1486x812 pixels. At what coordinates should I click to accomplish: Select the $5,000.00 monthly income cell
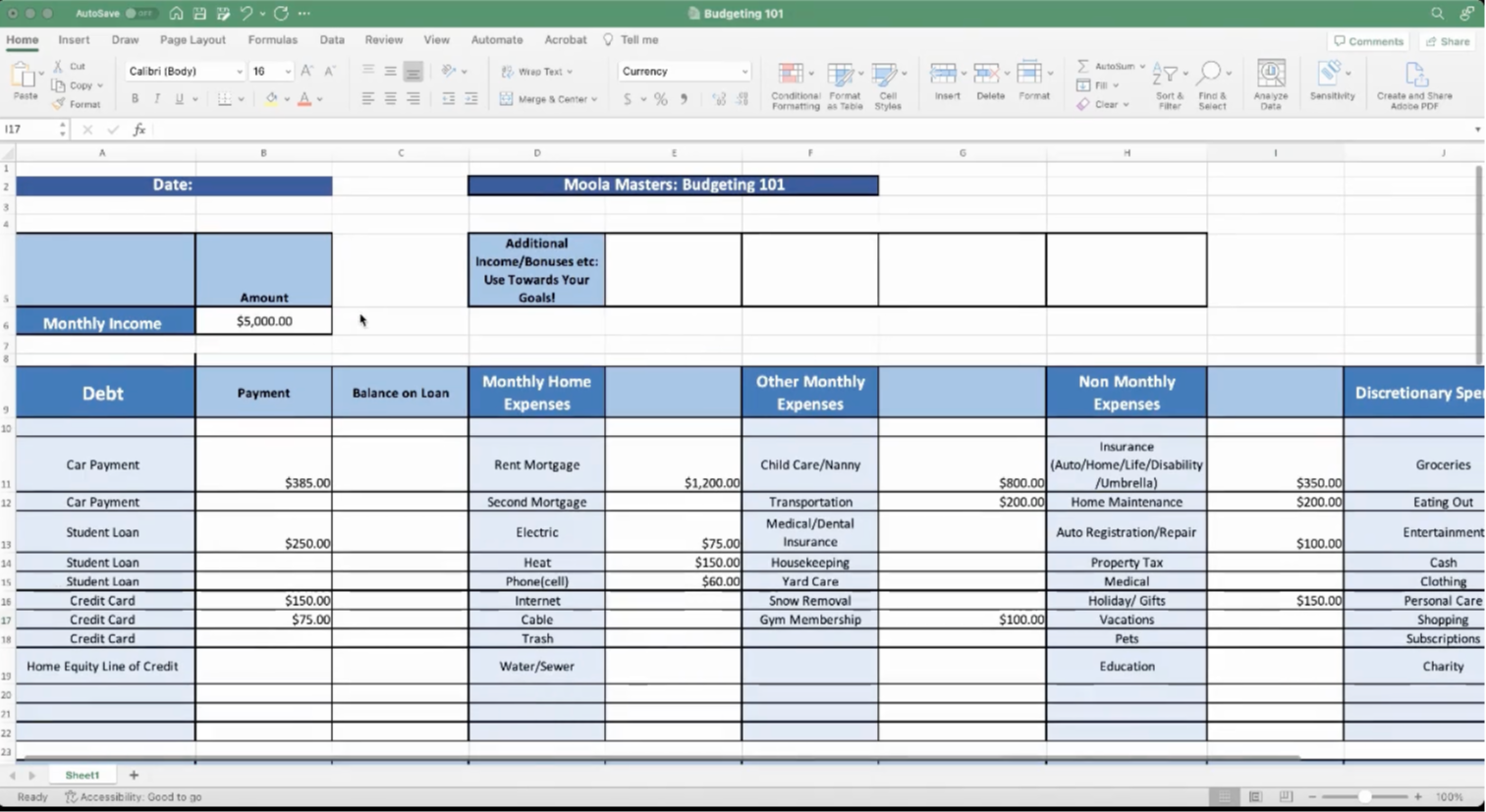coord(263,321)
